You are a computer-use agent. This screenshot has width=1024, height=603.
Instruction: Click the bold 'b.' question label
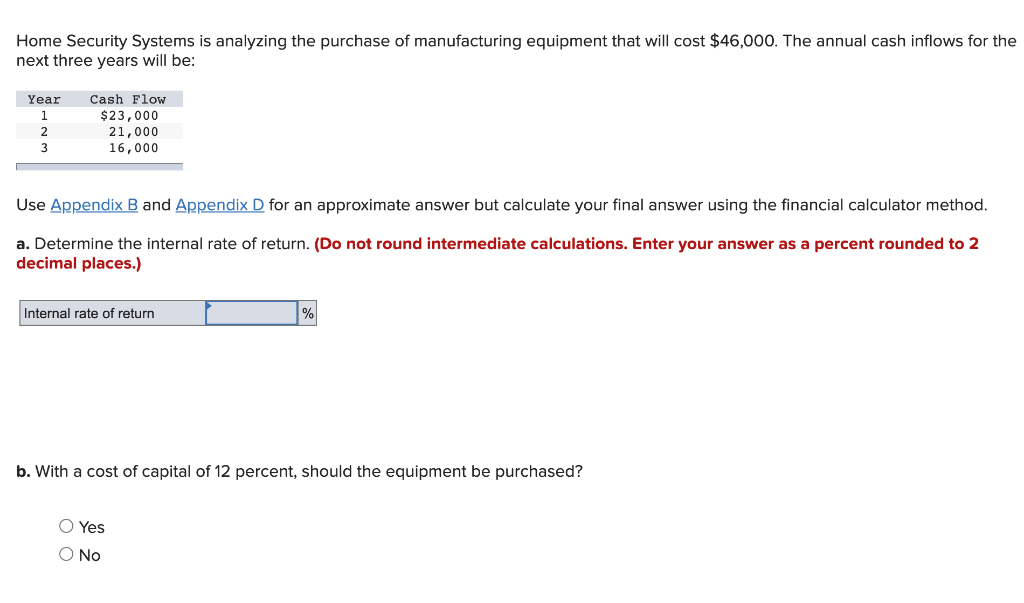coord(24,472)
